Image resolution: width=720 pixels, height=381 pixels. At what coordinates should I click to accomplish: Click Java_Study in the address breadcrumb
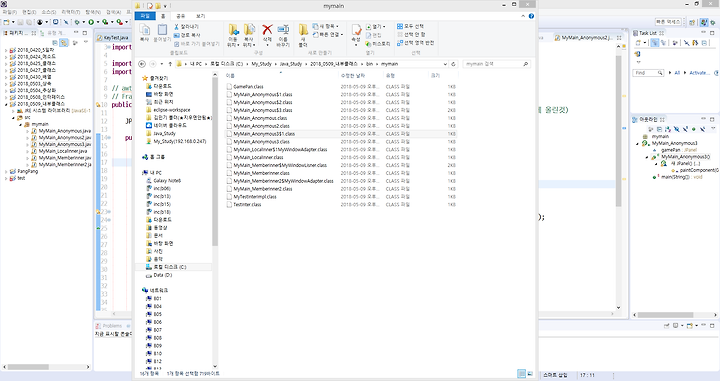[x=291, y=64]
